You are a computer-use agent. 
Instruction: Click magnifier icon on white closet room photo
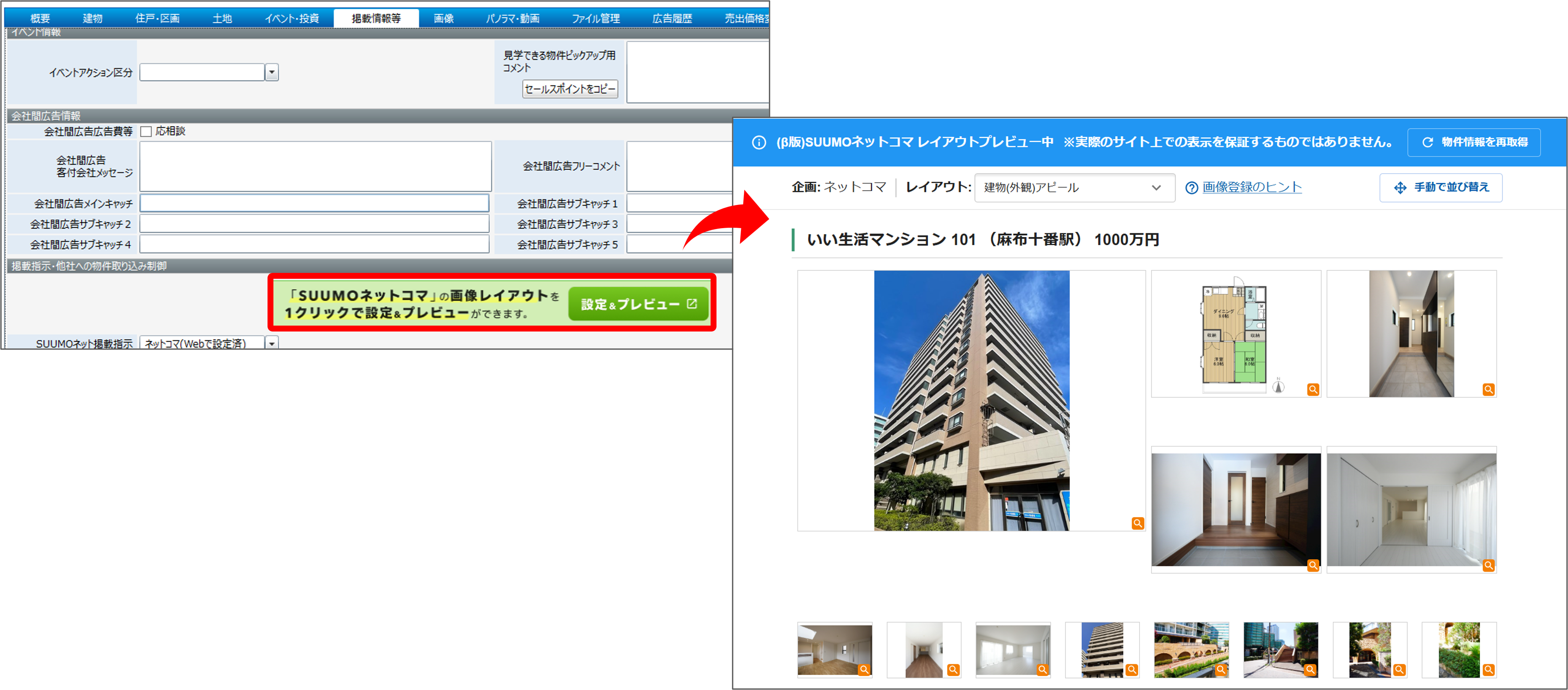[x=1488, y=565]
